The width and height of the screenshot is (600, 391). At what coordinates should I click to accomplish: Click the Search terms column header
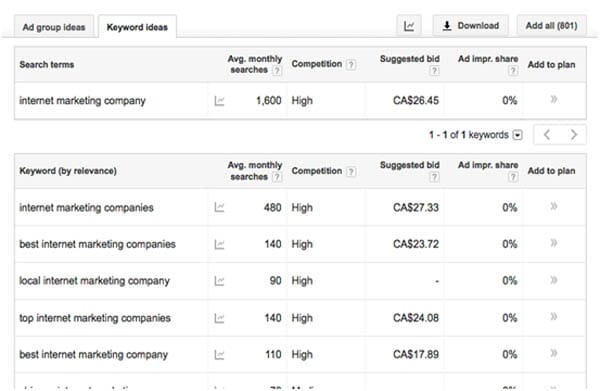pyautogui.click(x=47, y=64)
